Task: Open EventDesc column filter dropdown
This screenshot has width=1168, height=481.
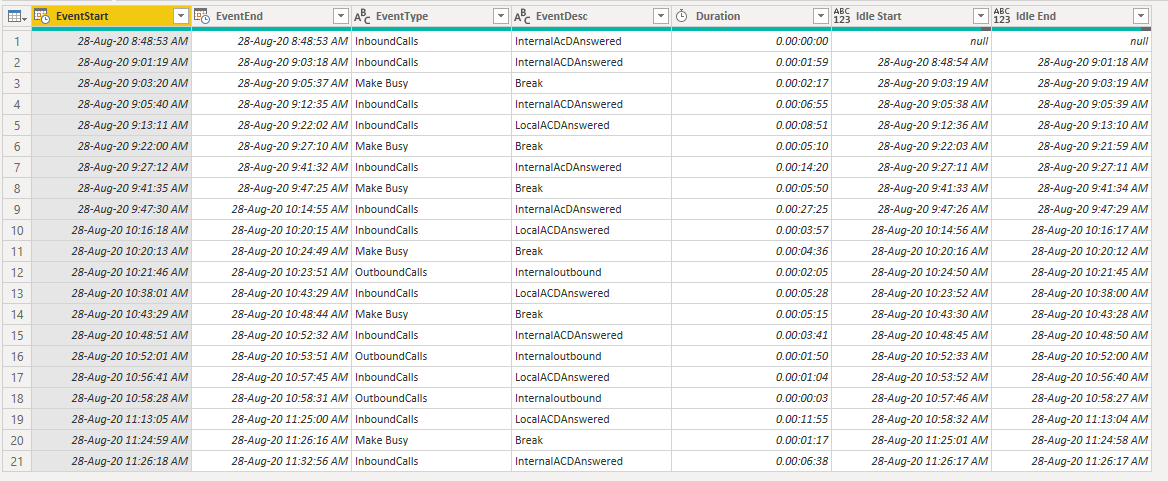Action: [x=660, y=16]
